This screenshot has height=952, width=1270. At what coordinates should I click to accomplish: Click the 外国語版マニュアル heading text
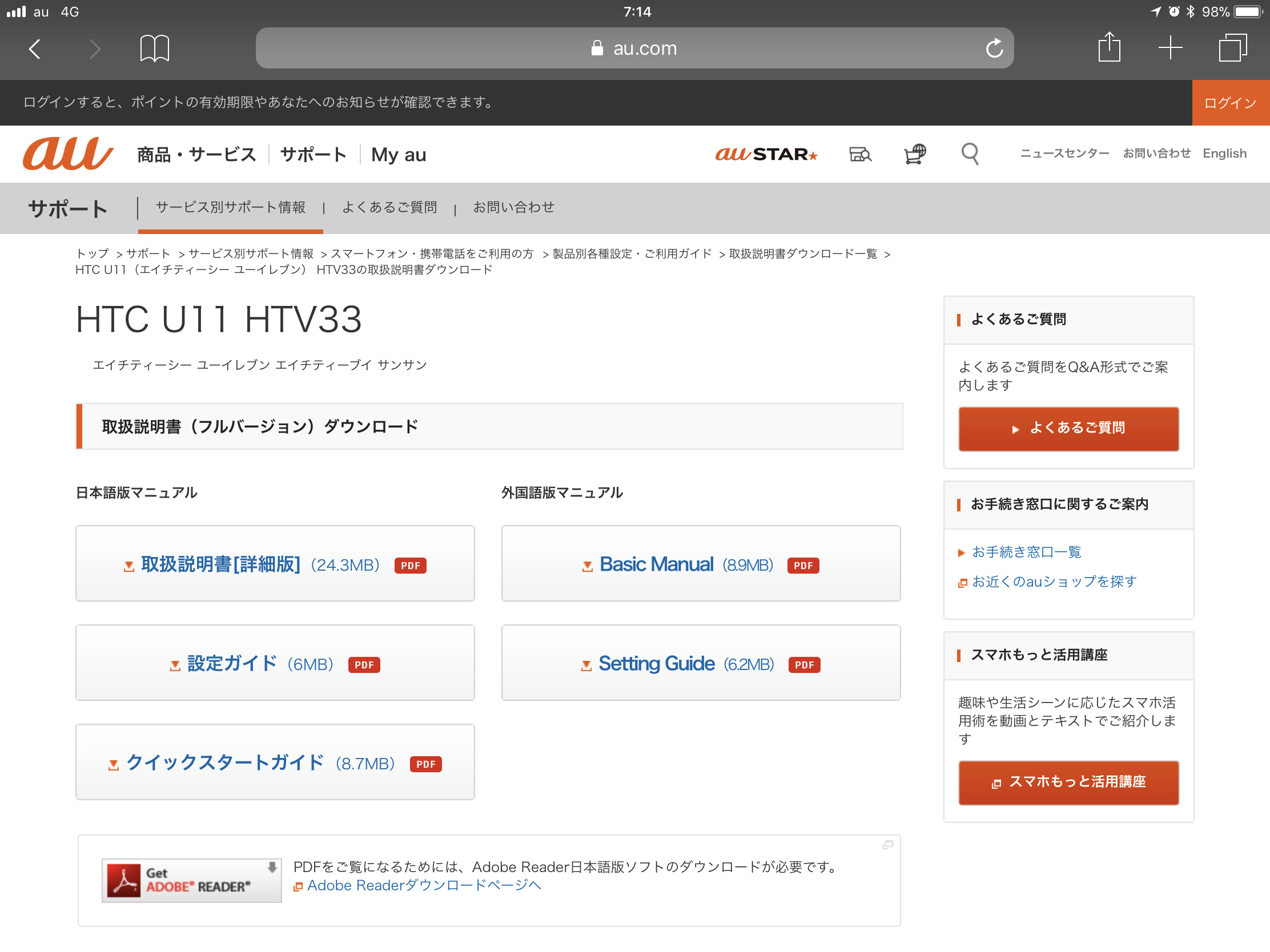tap(562, 493)
